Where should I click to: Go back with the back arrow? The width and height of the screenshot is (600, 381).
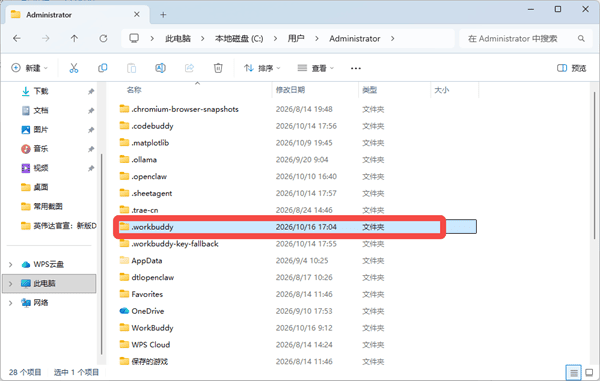click(x=17, y=38)
